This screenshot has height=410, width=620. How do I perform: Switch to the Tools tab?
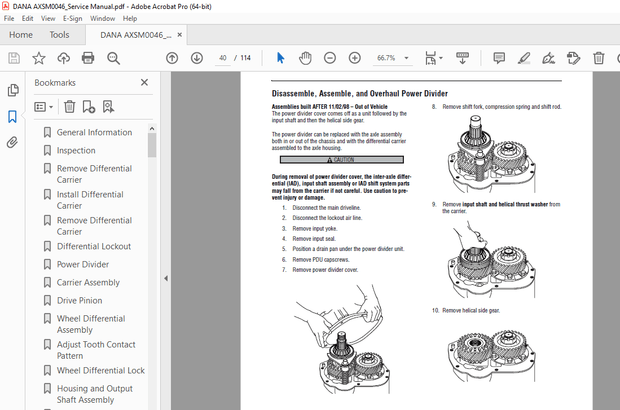(x=59, y=35)
